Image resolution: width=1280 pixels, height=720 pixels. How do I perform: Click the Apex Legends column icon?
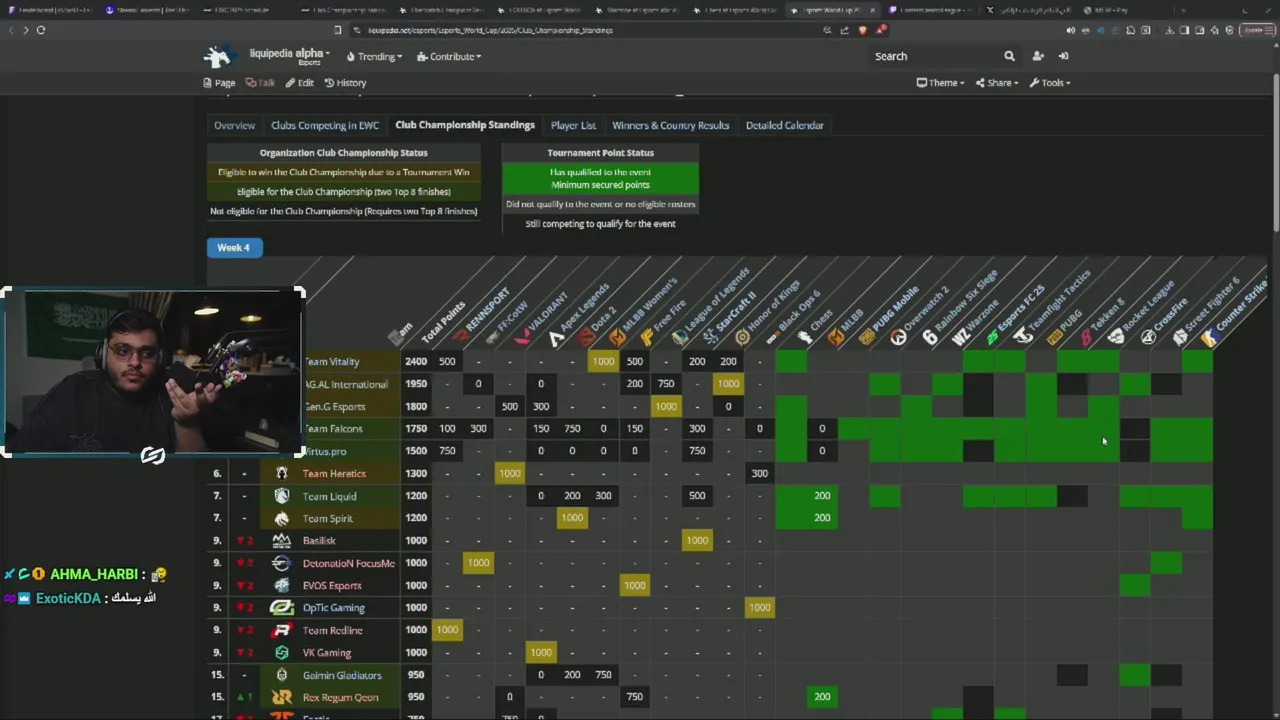click(x=557, y=338)
